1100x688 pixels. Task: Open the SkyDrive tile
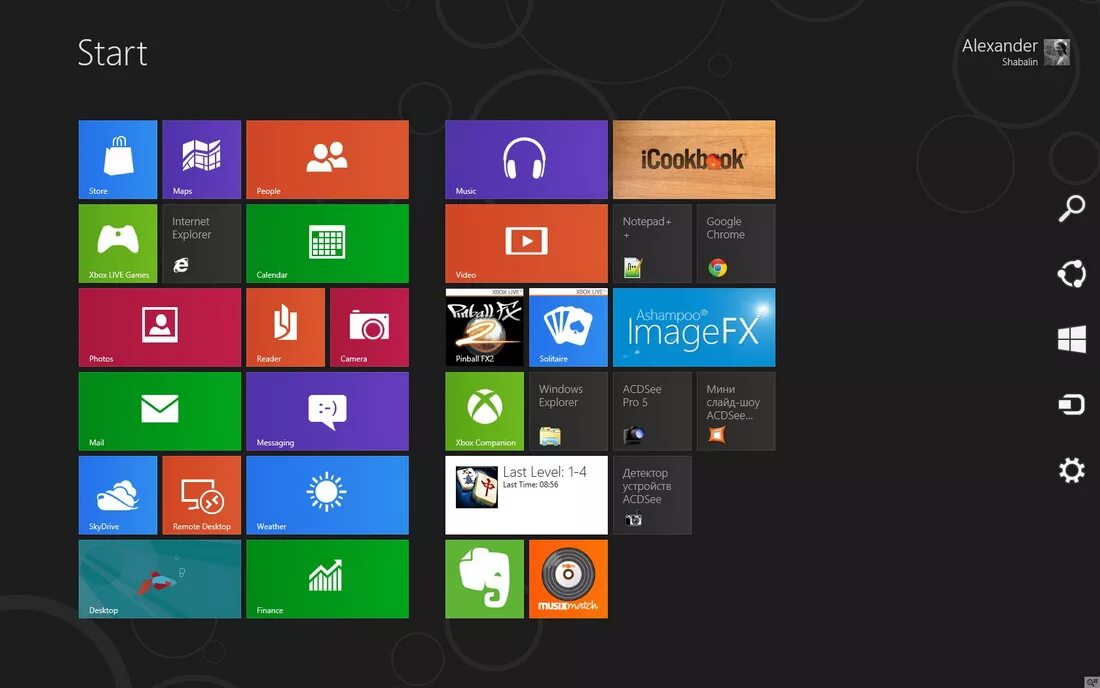click(118, 495)
